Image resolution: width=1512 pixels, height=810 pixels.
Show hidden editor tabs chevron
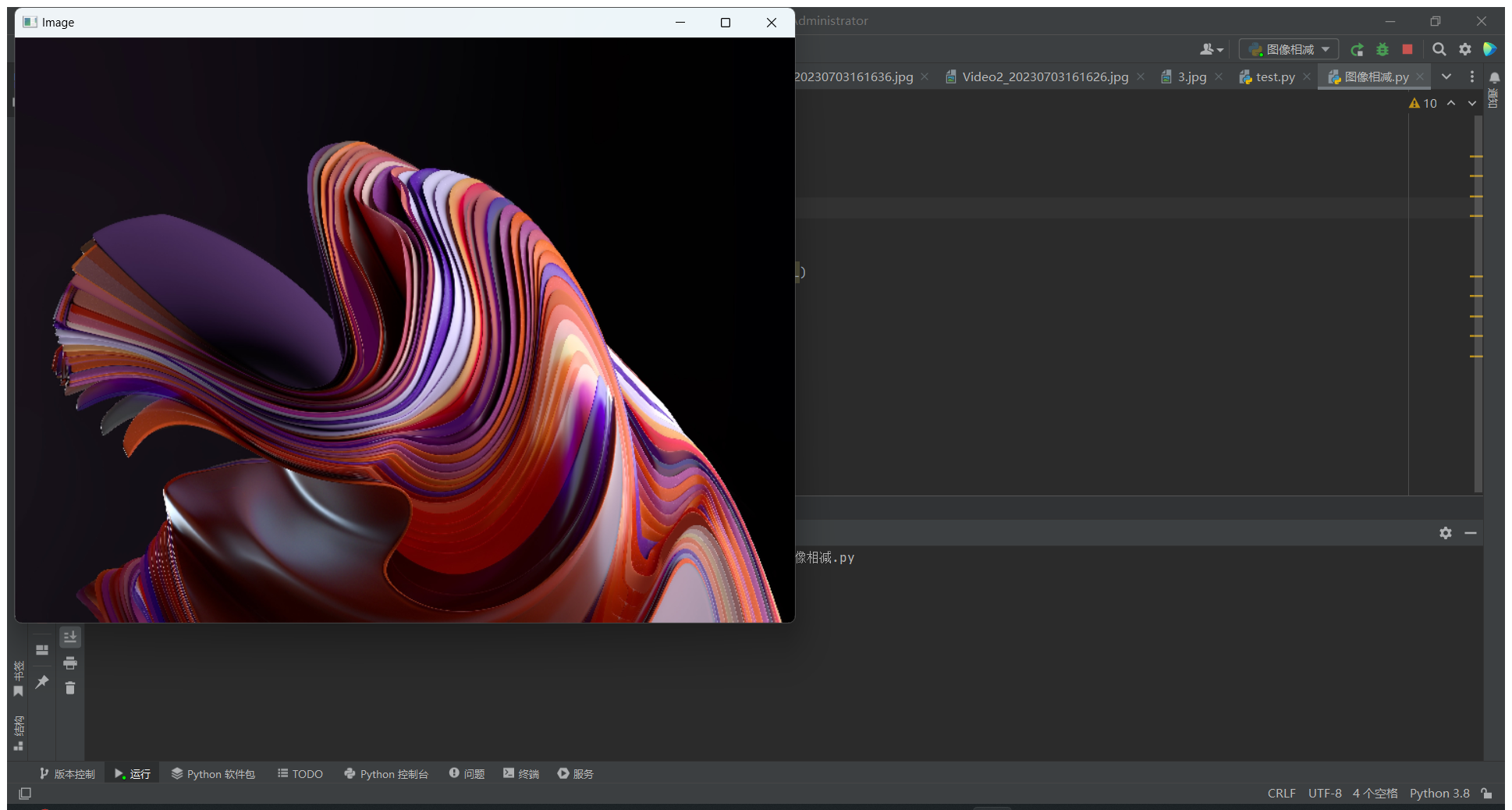(1446, 76)
